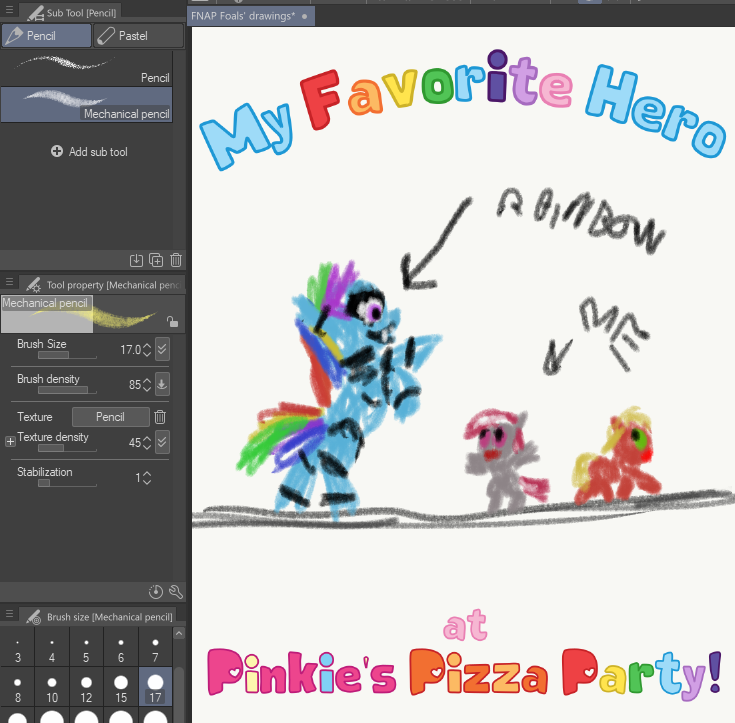Select brush size preset 8
The height and width of the screenshot is (723, 735).
click(x=17, y=687)
